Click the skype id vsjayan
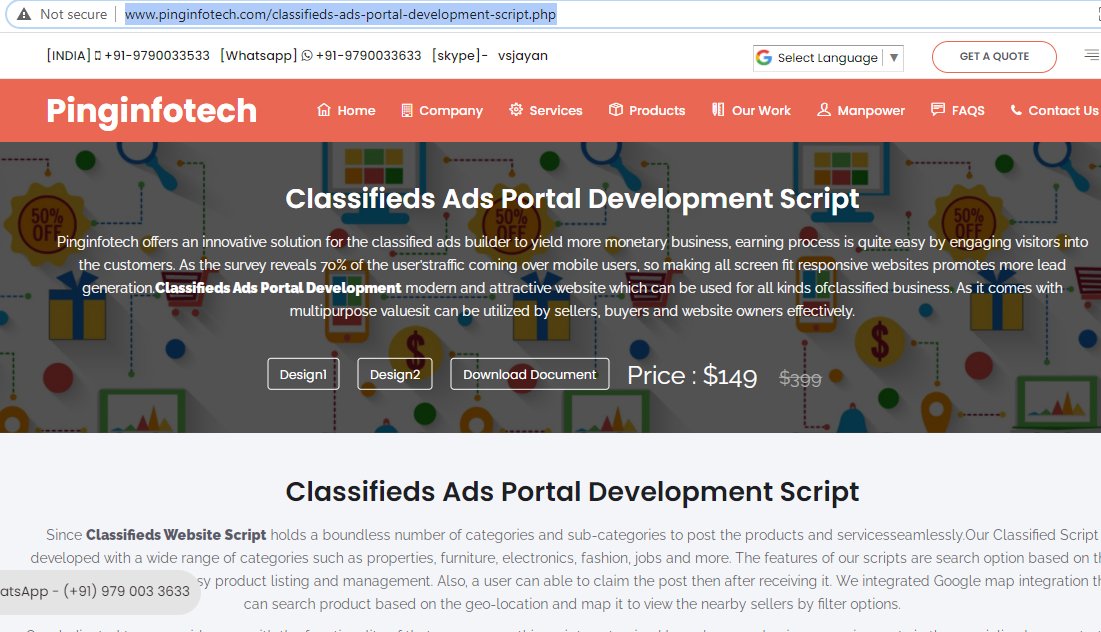The image size is (1101, 632). tap(522, 55)
